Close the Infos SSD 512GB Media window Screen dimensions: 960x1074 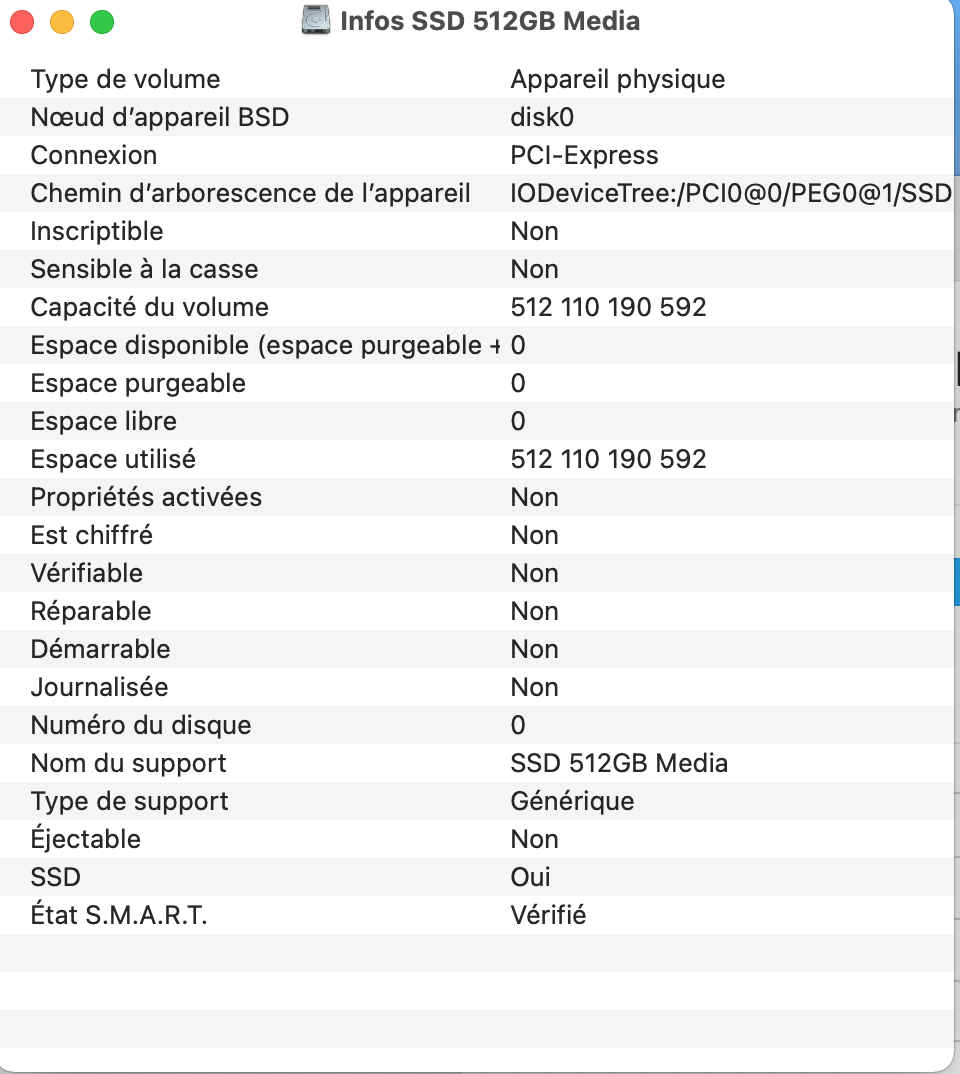pyautogui.click(x=22, y=22)
